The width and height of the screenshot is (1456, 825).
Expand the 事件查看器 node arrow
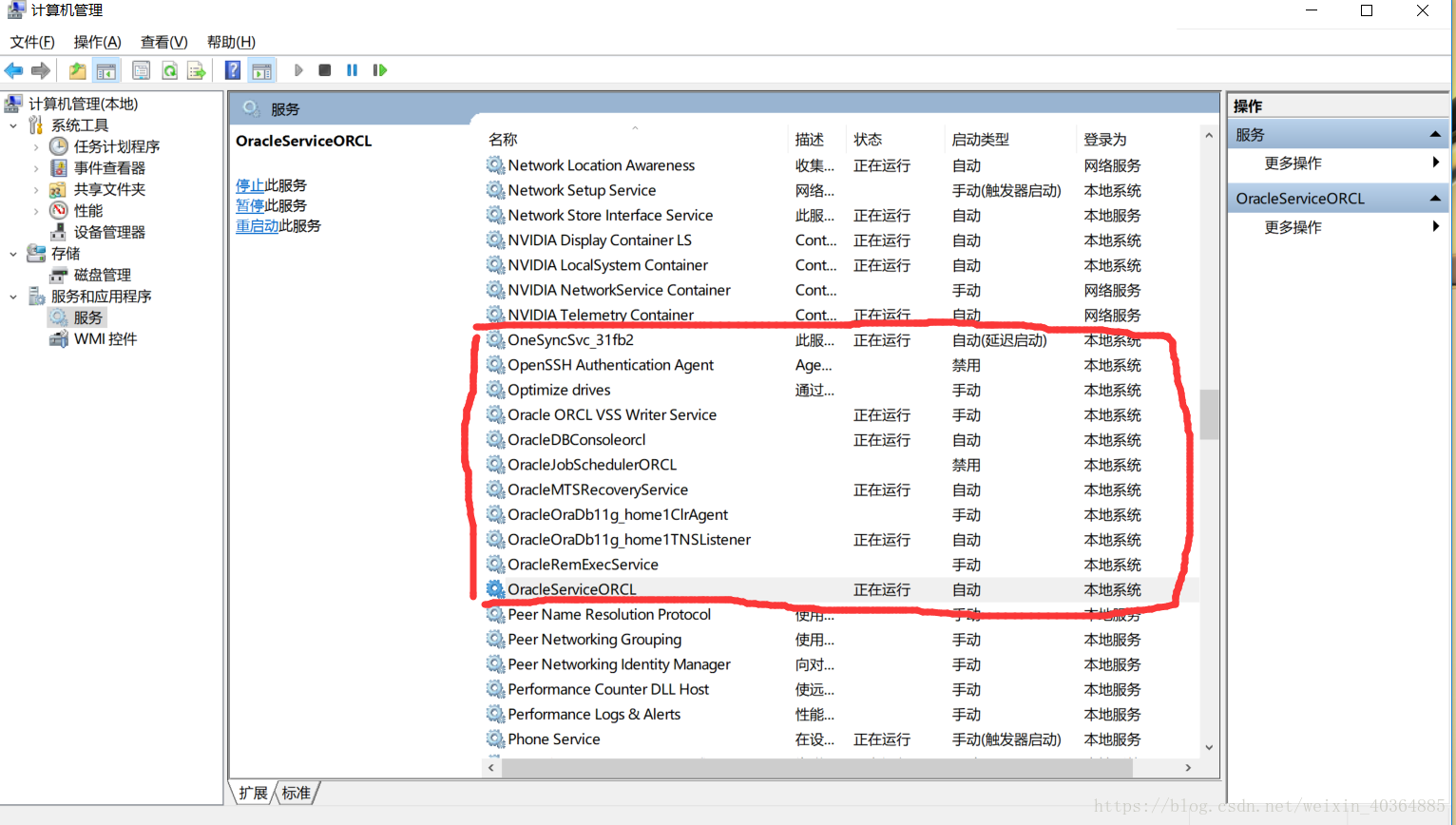[36, 168]
